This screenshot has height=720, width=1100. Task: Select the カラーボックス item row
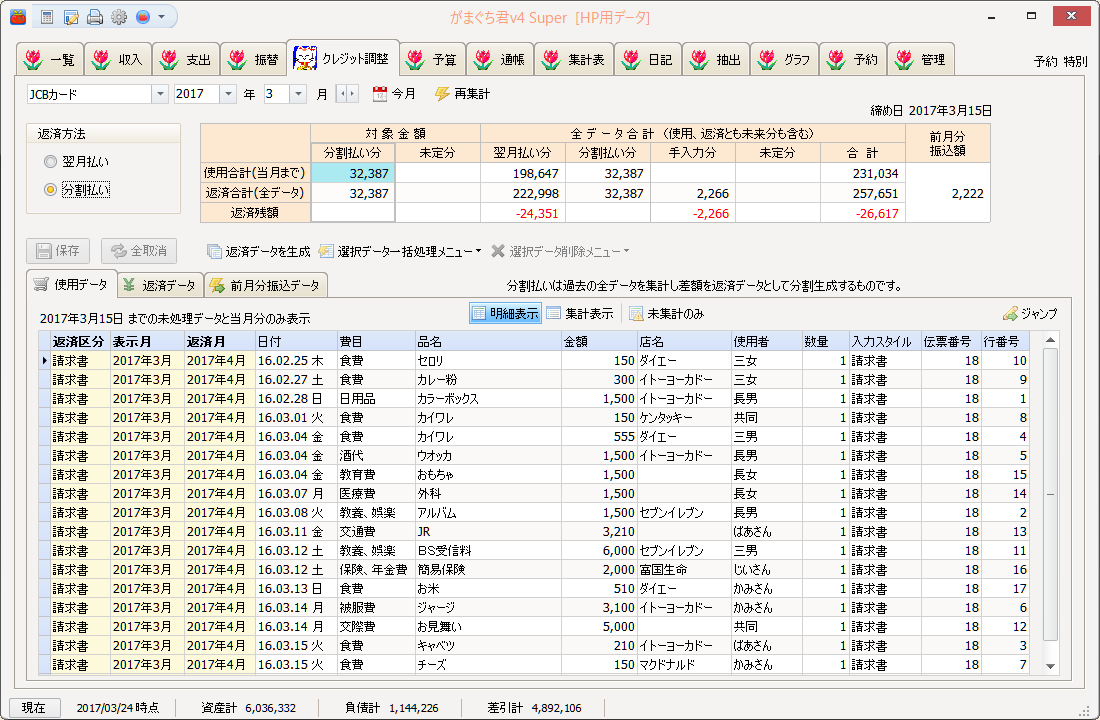533,399
